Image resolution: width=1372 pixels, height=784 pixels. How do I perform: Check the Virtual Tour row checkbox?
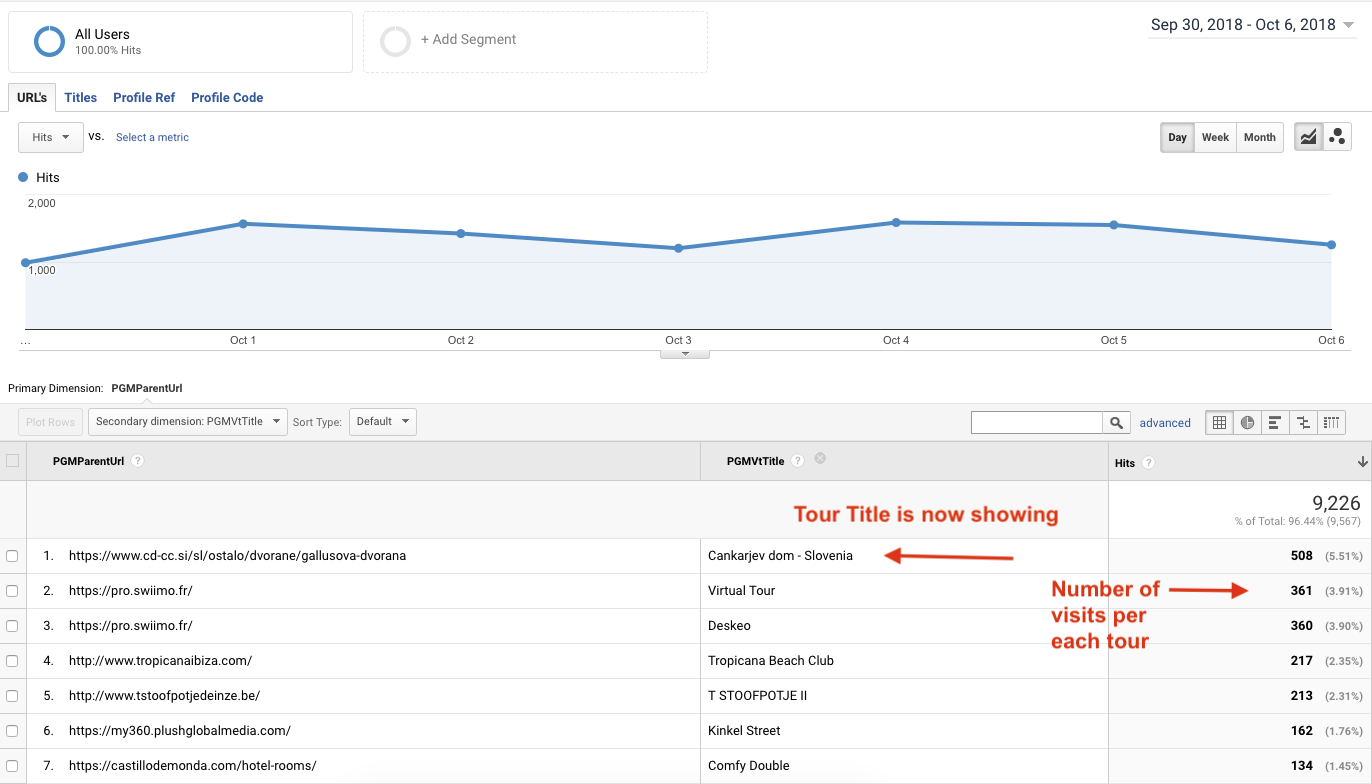click(12, 591)
